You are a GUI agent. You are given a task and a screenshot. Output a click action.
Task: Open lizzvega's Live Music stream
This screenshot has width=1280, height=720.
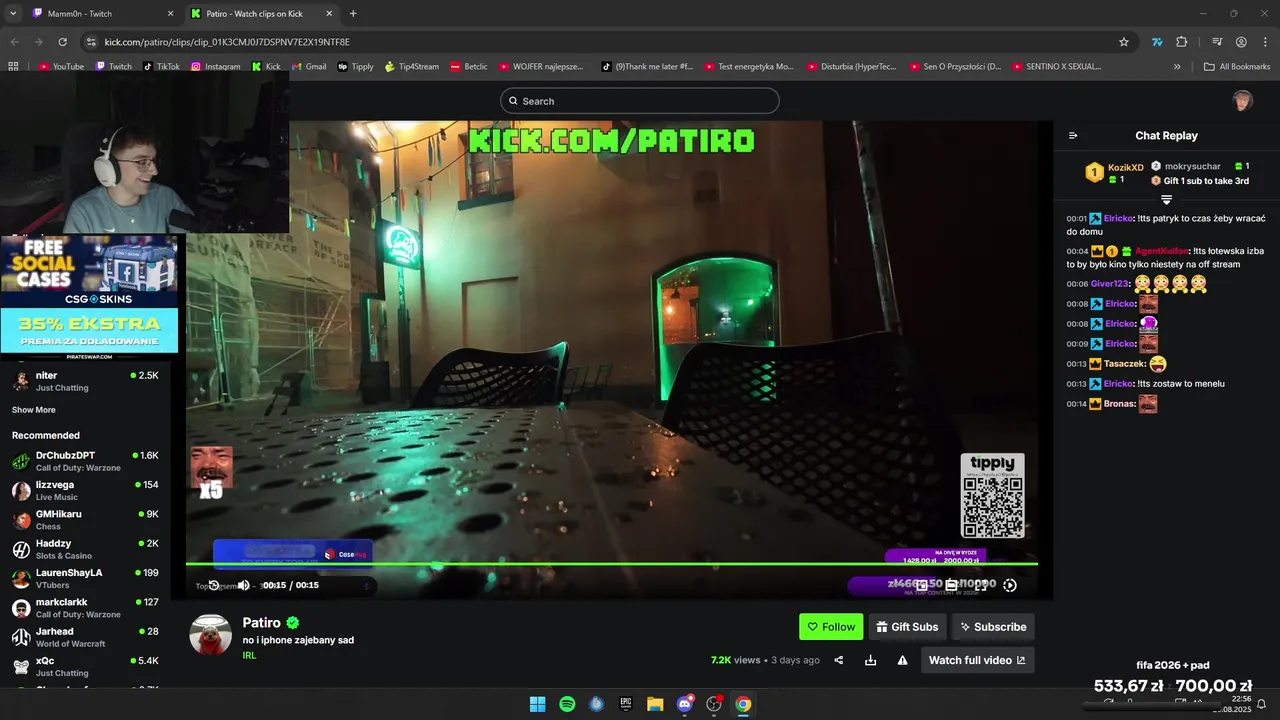(85, 490)
